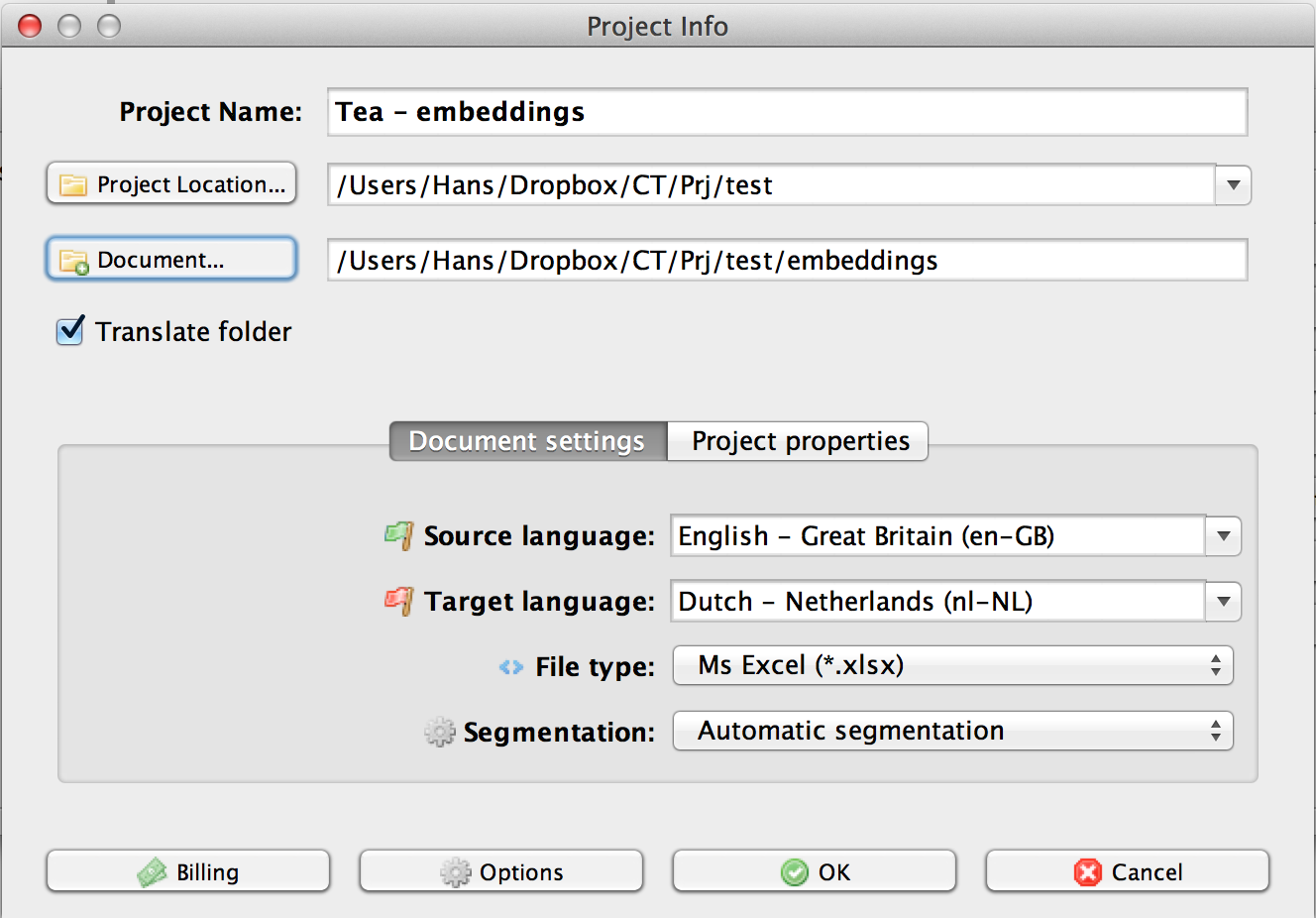Viewport: 1316px width, 918px height.
Task: Click the Document path text field
Action: [787, 261]
